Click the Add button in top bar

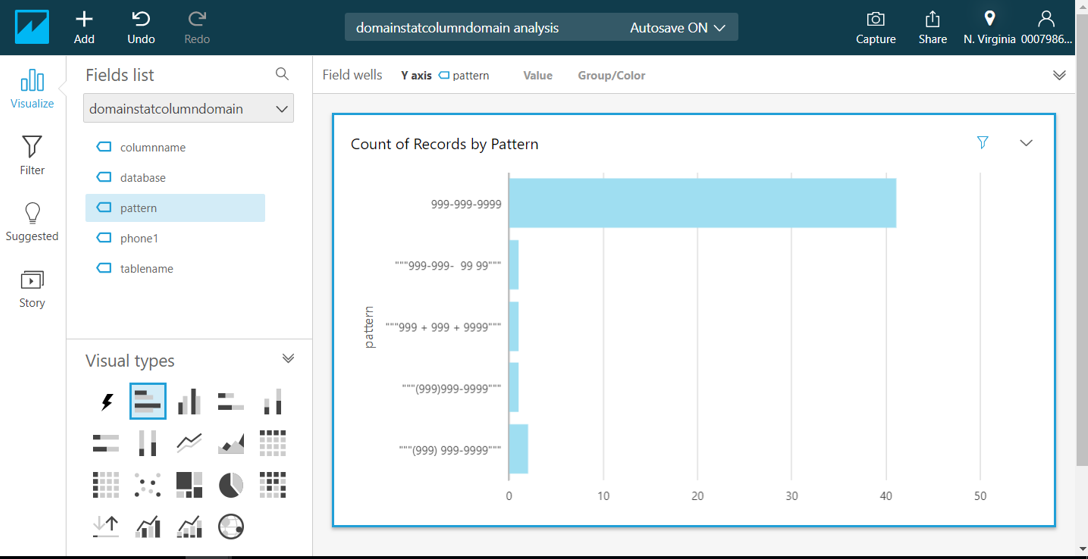84,27
